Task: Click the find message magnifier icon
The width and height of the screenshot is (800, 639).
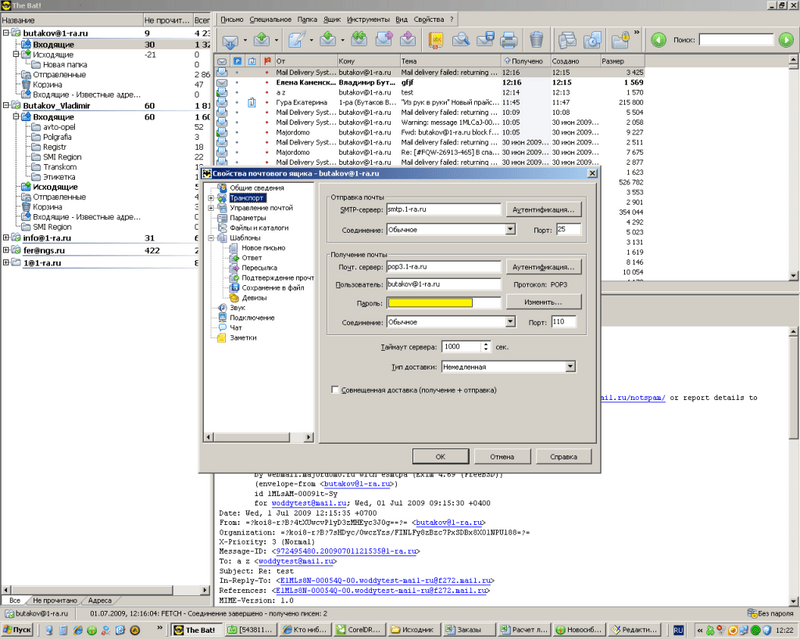Action: (x=461, y=40)
